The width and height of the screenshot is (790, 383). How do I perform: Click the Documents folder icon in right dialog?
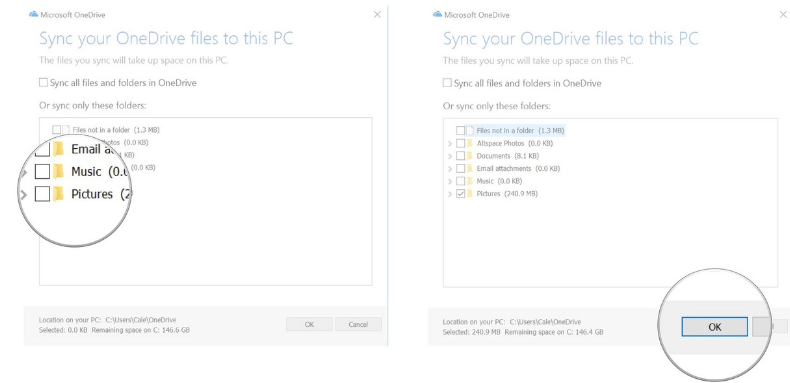tap(470, 156)
